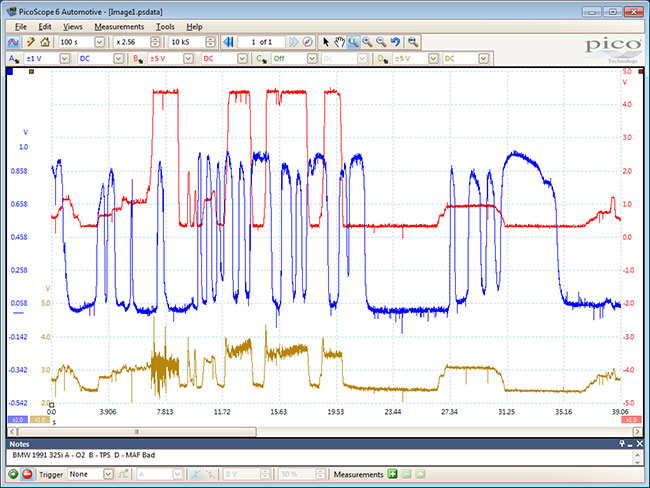
Task: Adjust the x 2.56 zoom factor stepper
Action: coord(155,42)
